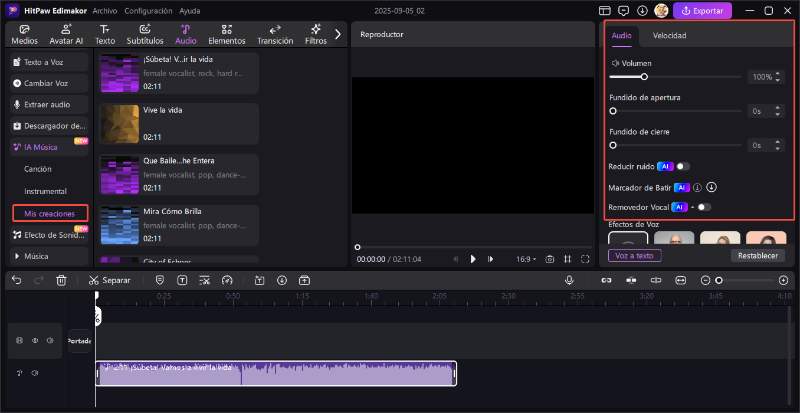This screenshot has height=413, width=800.
Task: Open Extraer audio in sidebar
Action: coord(49,105)
